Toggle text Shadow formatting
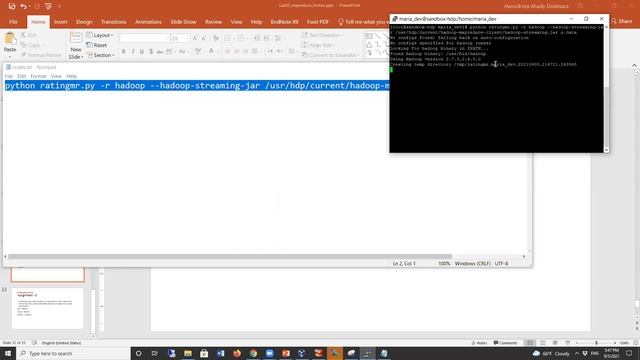 [151, 51]
